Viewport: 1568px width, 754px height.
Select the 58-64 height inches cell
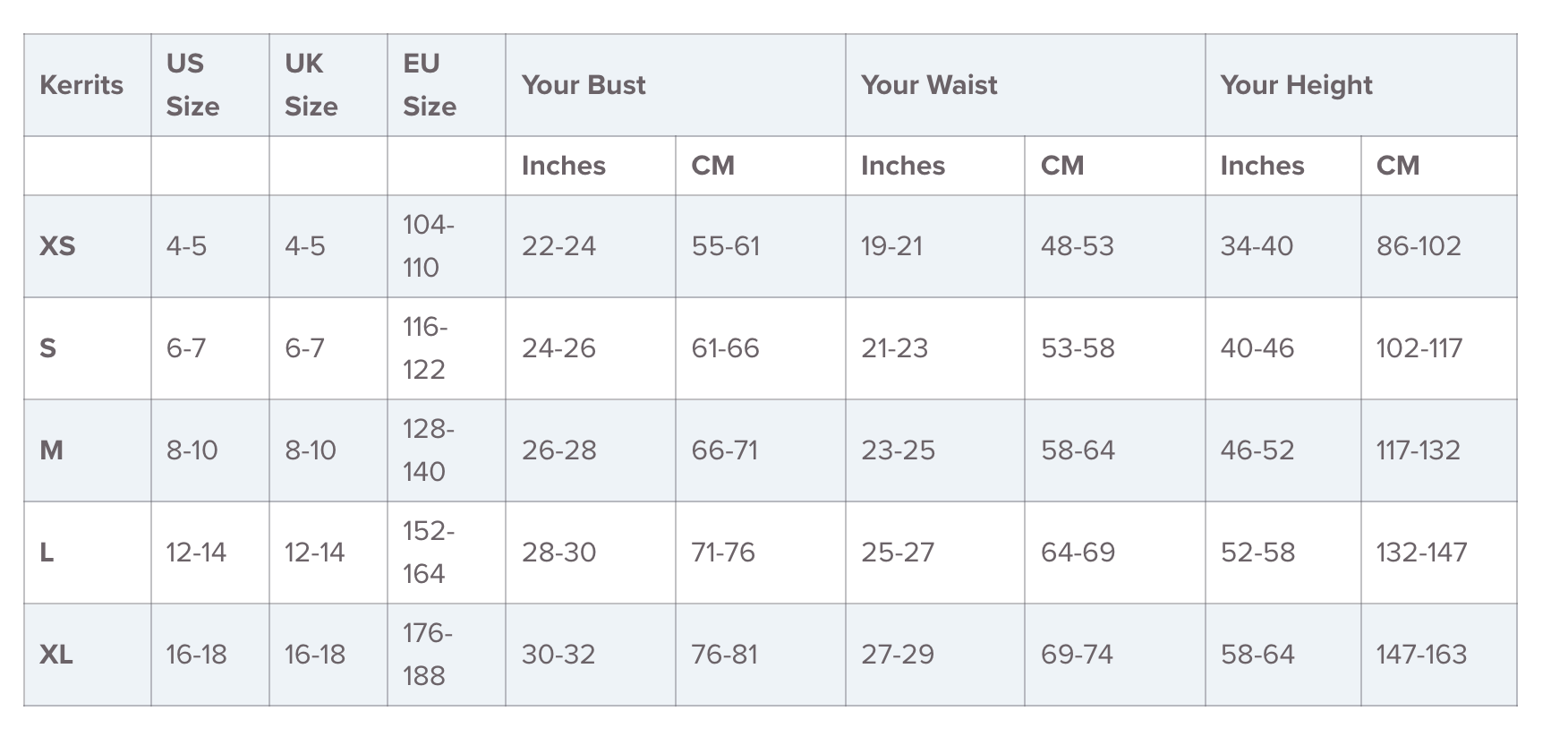click(1257, 655)
